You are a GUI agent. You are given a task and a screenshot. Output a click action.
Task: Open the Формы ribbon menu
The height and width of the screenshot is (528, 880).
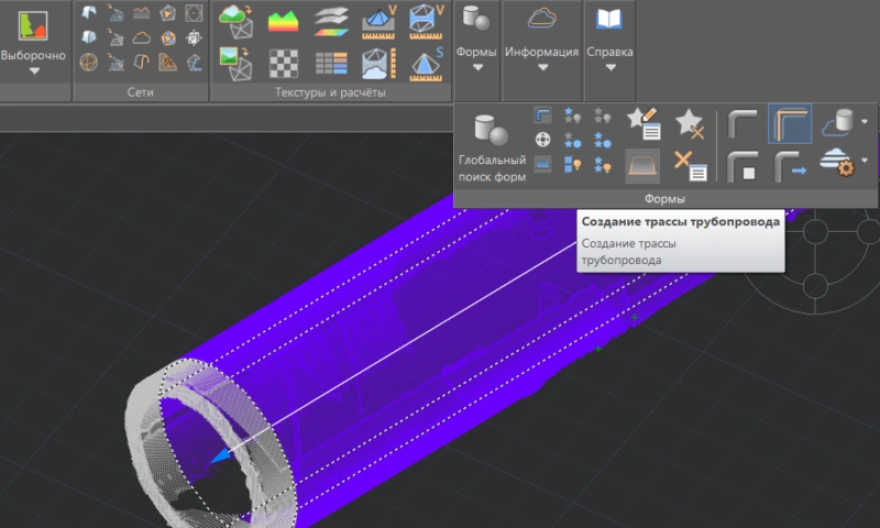[x=476, y=67]
